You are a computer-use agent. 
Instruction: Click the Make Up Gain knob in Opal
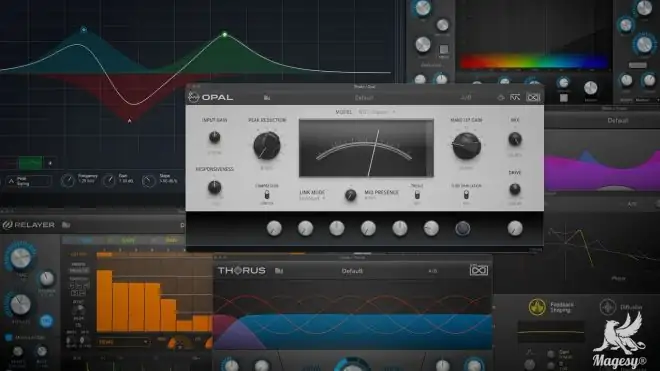point(466,146)
